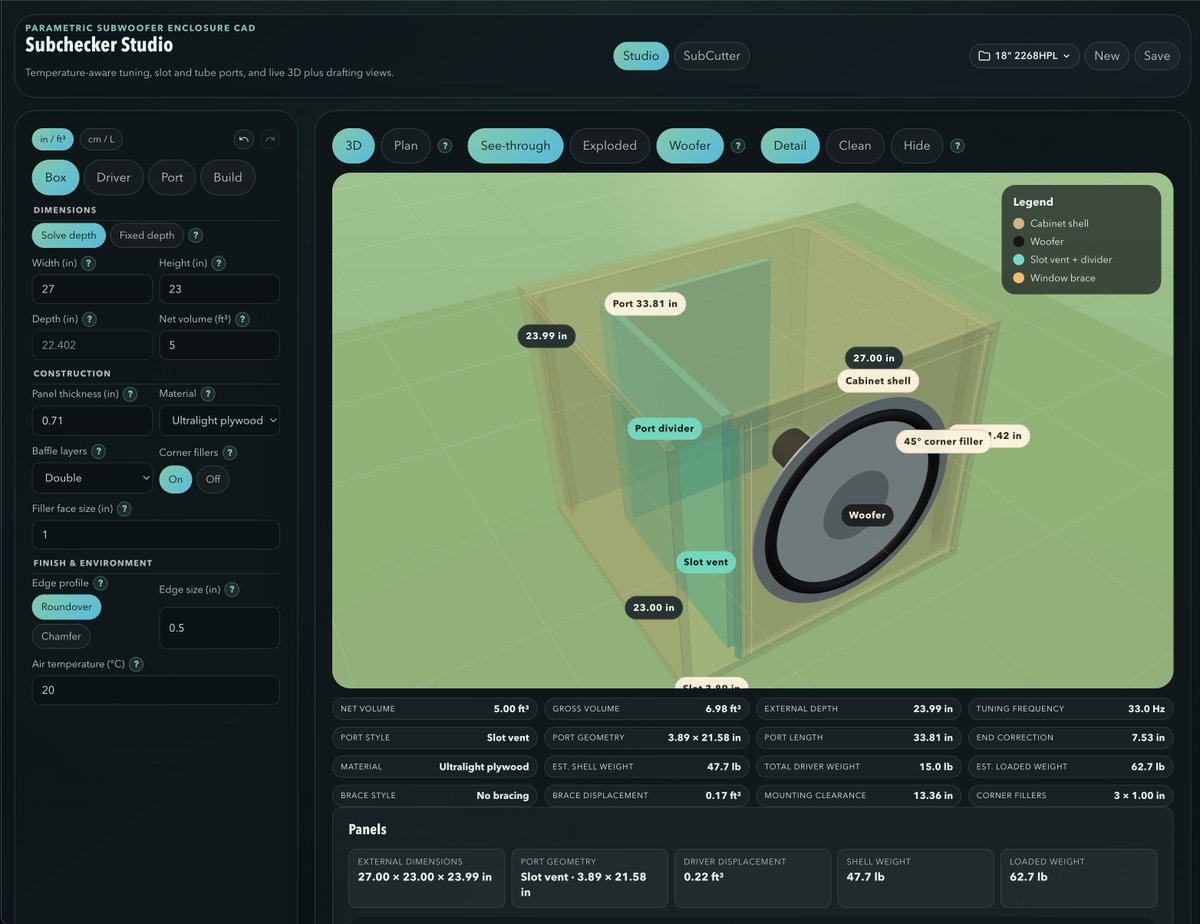
Task: Open help icon beside the Woofer toggle
Action: tap(738, 146)
